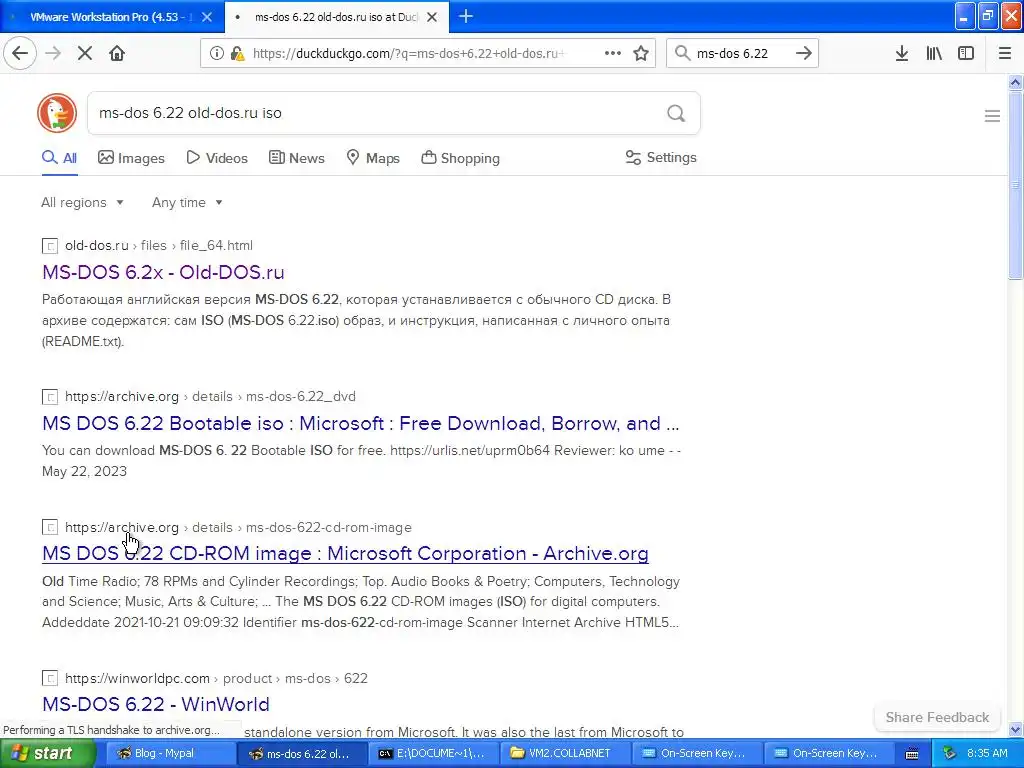This screenshot has width=1024, height=768.
Task: Open page actions three-dot menu in address bar
Action: (613, 54)
